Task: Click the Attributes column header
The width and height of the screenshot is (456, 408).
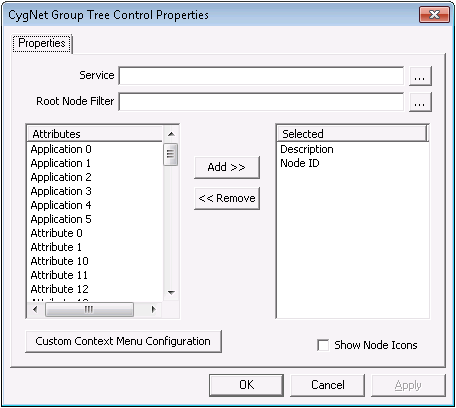Action: 95,134
